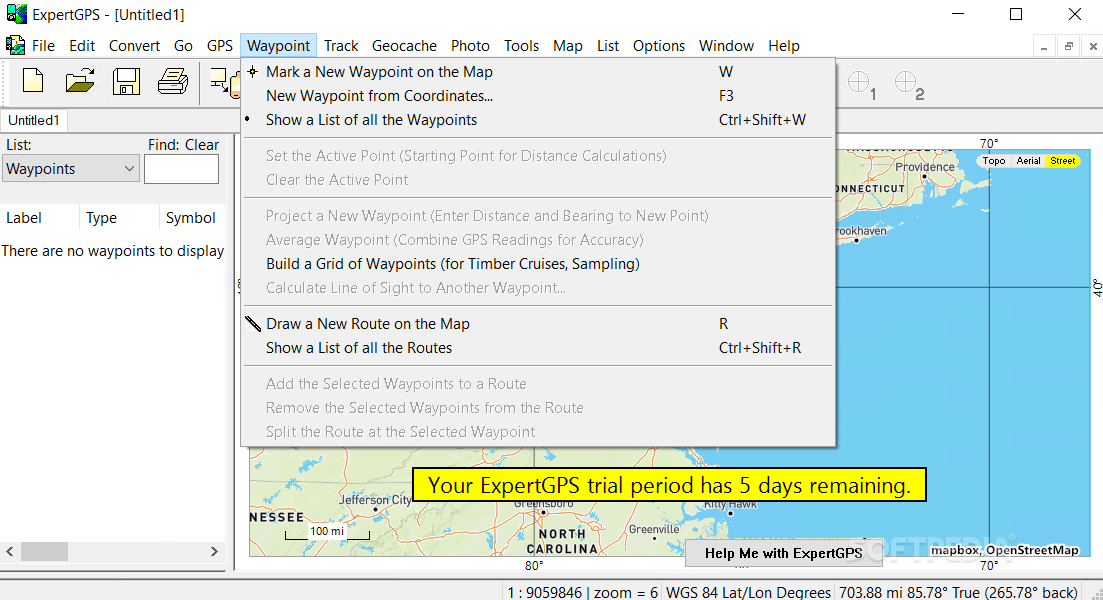This screenshot has height=600, width=1103.
Task: Click the Clear find link
Action: click(x=202, y=145)
